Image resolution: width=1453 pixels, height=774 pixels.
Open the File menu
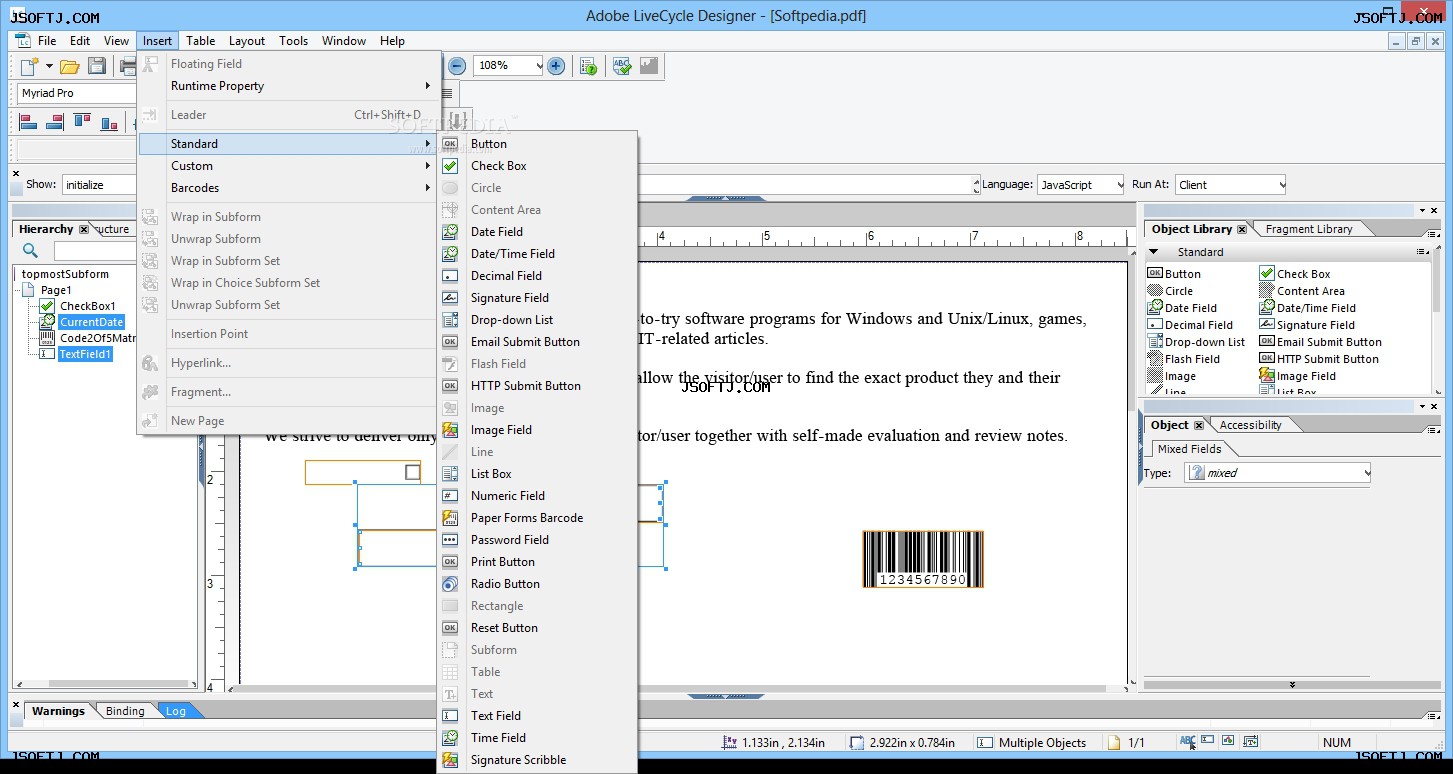click(47, 41)
